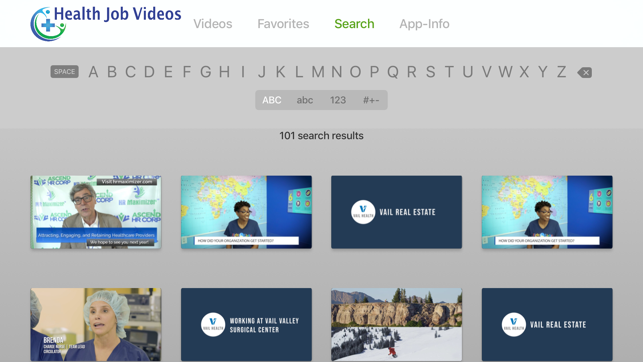Choose letter L on the keyboard
The height and width of the screenshot is (362, 643).
[x=299, y=72]
